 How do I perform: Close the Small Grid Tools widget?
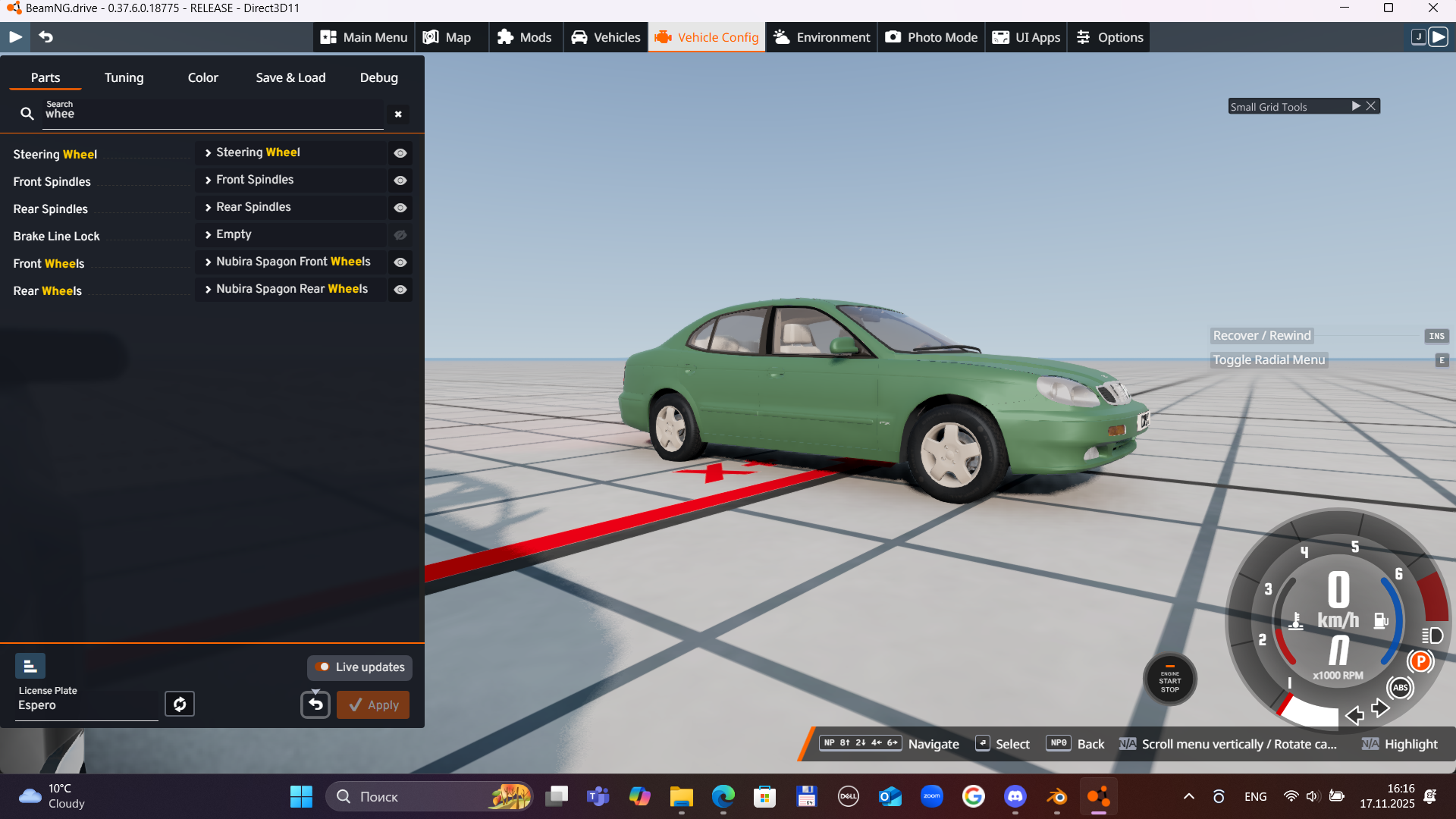pyautogui.click(x=1371, y=106)
